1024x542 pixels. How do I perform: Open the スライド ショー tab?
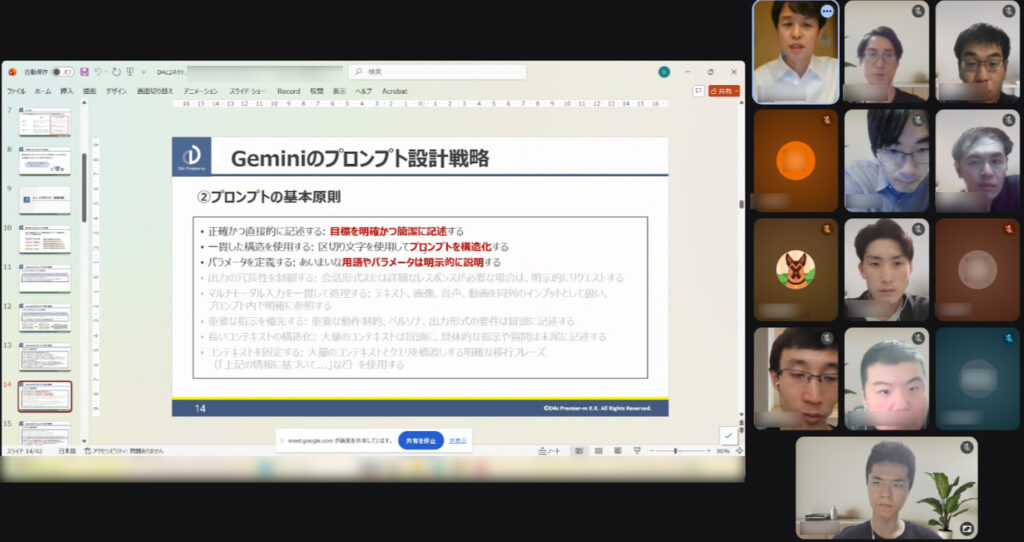(x=248, y=91)
